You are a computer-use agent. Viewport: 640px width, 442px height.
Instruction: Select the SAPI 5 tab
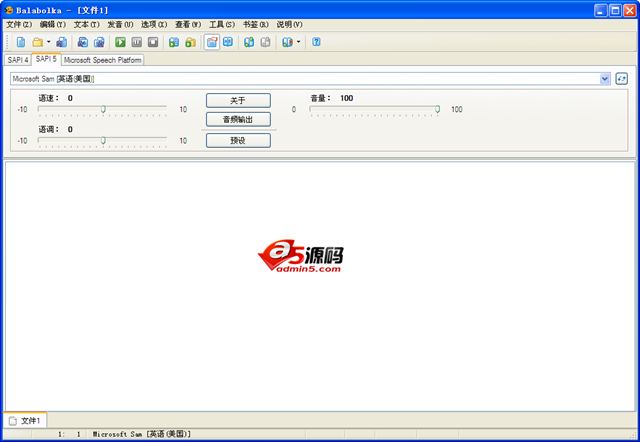click(46, 59)
